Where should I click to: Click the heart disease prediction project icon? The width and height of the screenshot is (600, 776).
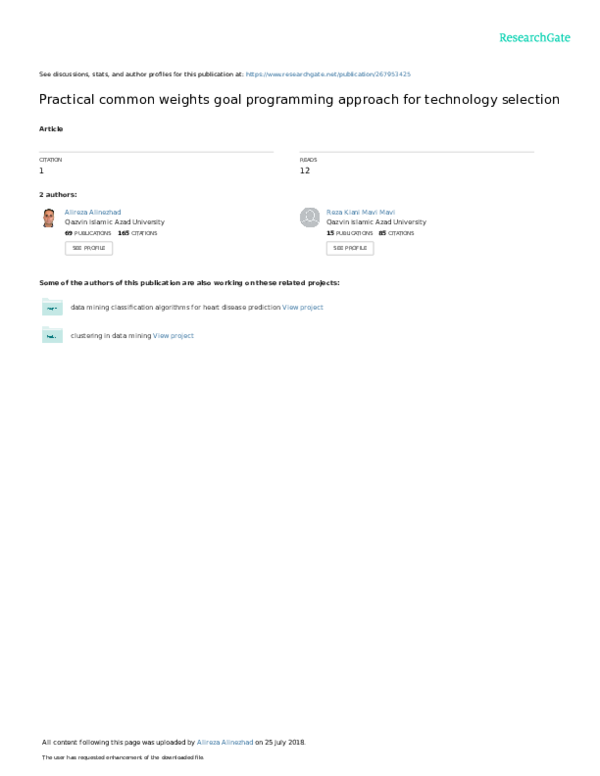tap(52, 307)
